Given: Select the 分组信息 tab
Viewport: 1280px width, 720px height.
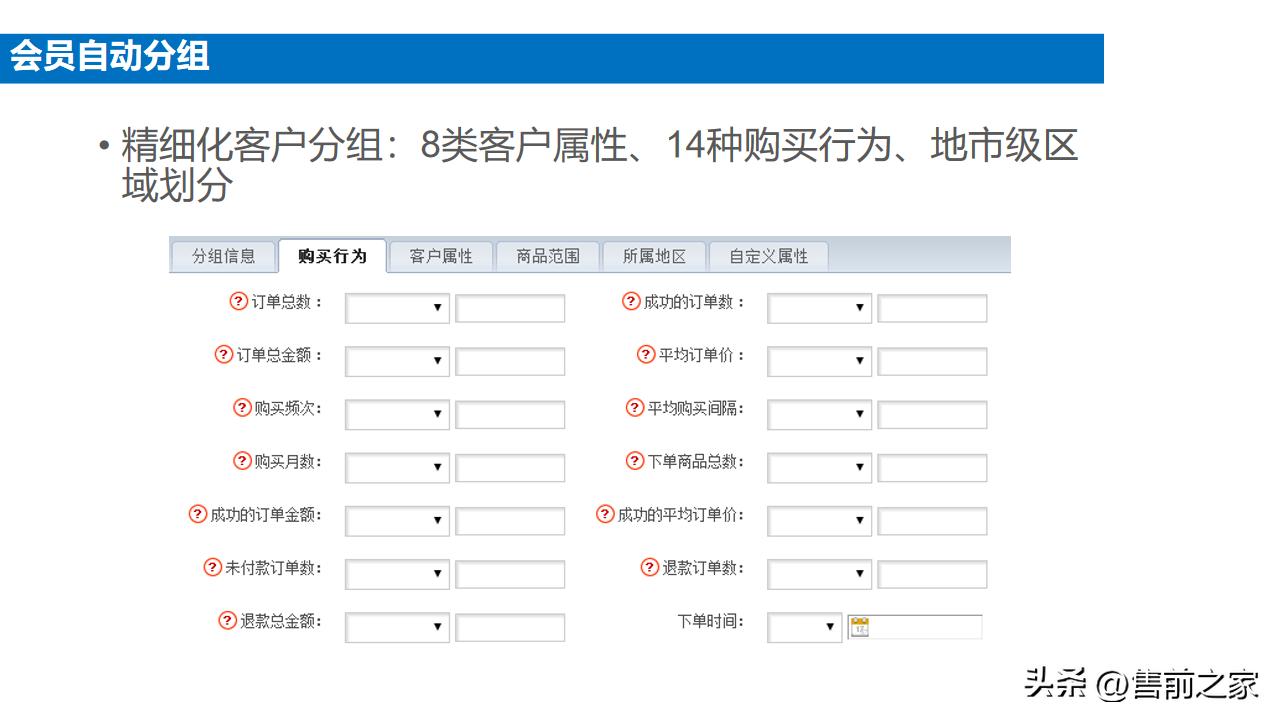Looking at the screenshot, I should (x=225, y=255).
